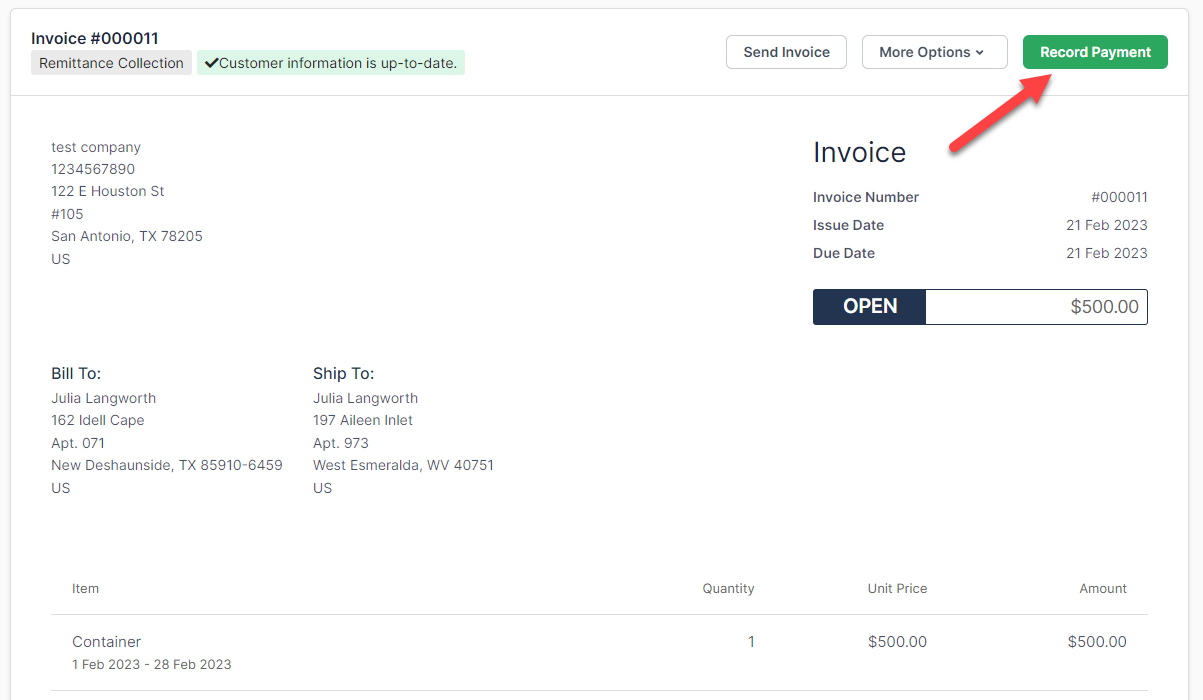Click the Ship To address for Julia Langworth
Image resolution: width=1203 pixels, height=700 pixels.
(x=362, y=420)
